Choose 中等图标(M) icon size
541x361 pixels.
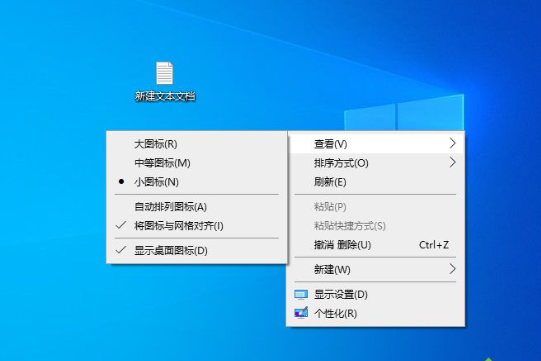pos(197,163)
